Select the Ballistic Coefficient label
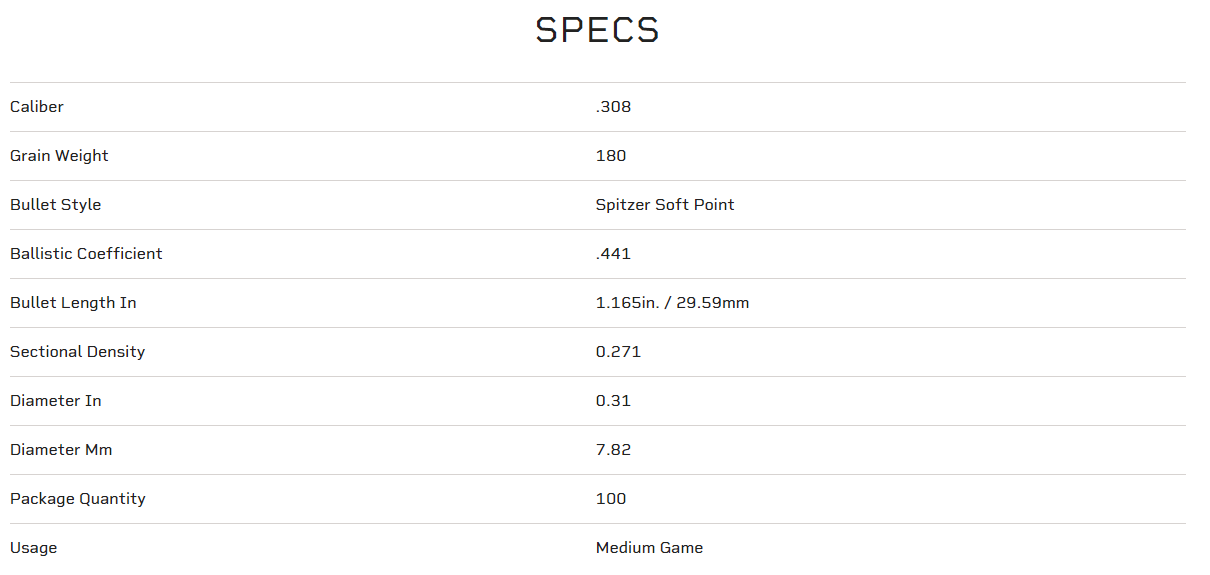The image size is (1210, 575). click(x=86, y=254)
